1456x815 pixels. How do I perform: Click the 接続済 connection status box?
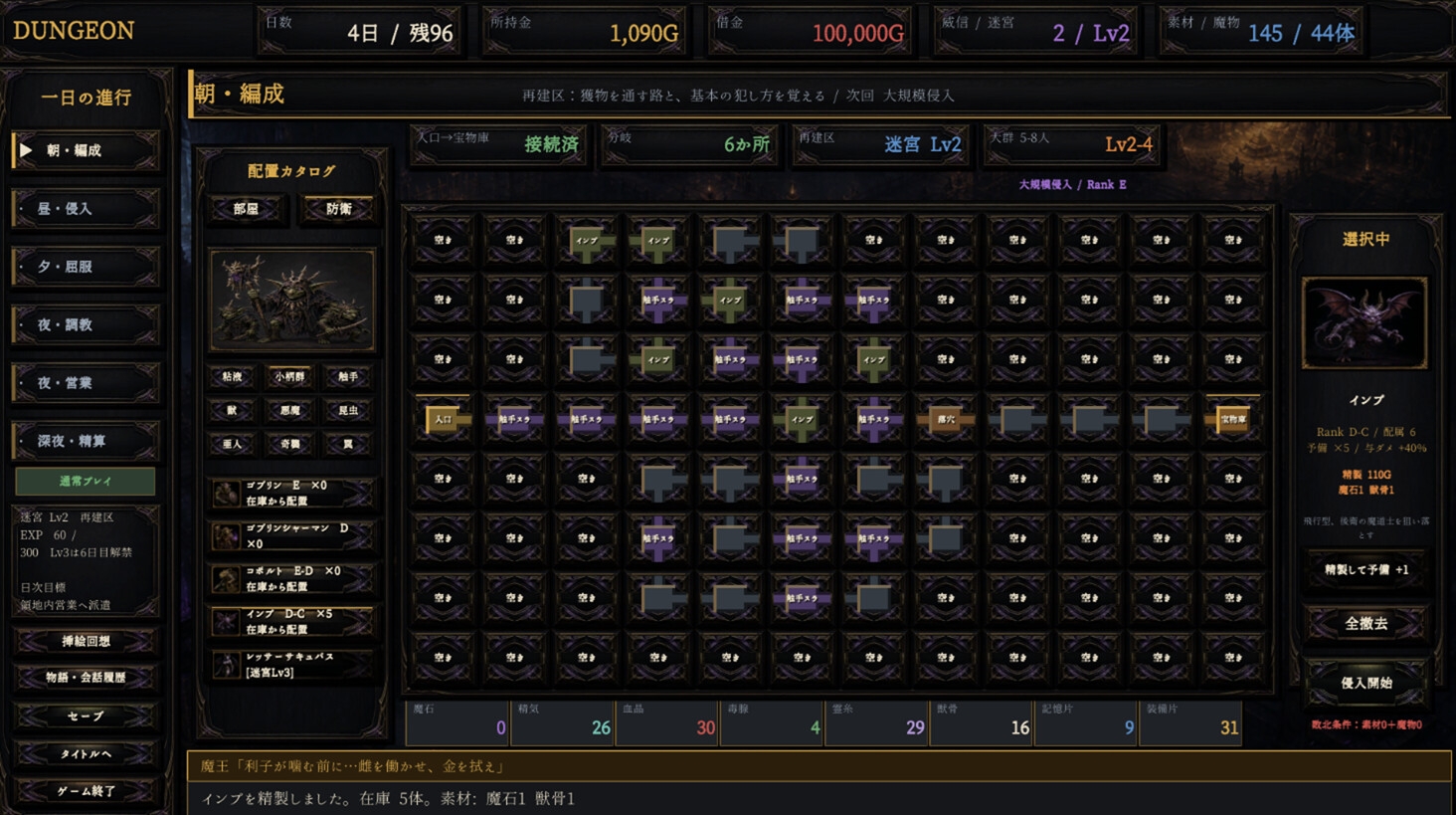pyautogui.click(x=497, y=144)
